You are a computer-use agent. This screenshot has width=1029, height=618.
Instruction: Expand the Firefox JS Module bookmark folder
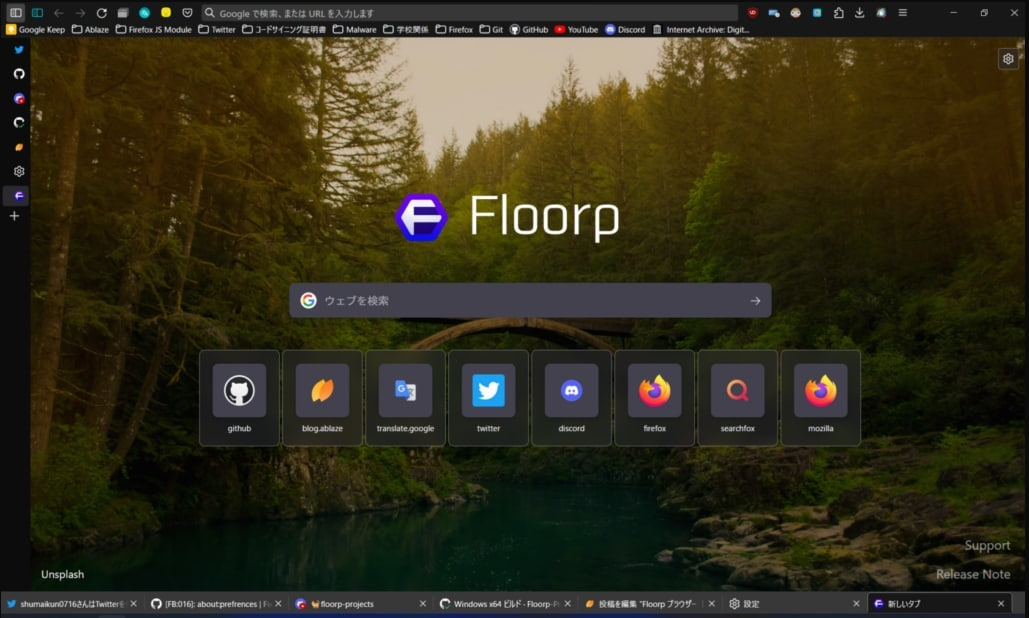click(153, 30)
